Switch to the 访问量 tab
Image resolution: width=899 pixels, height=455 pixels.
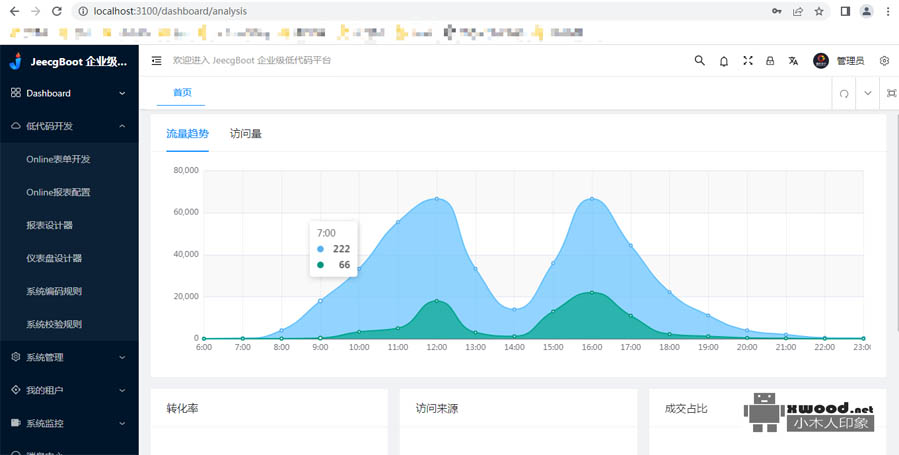[246, 133]
